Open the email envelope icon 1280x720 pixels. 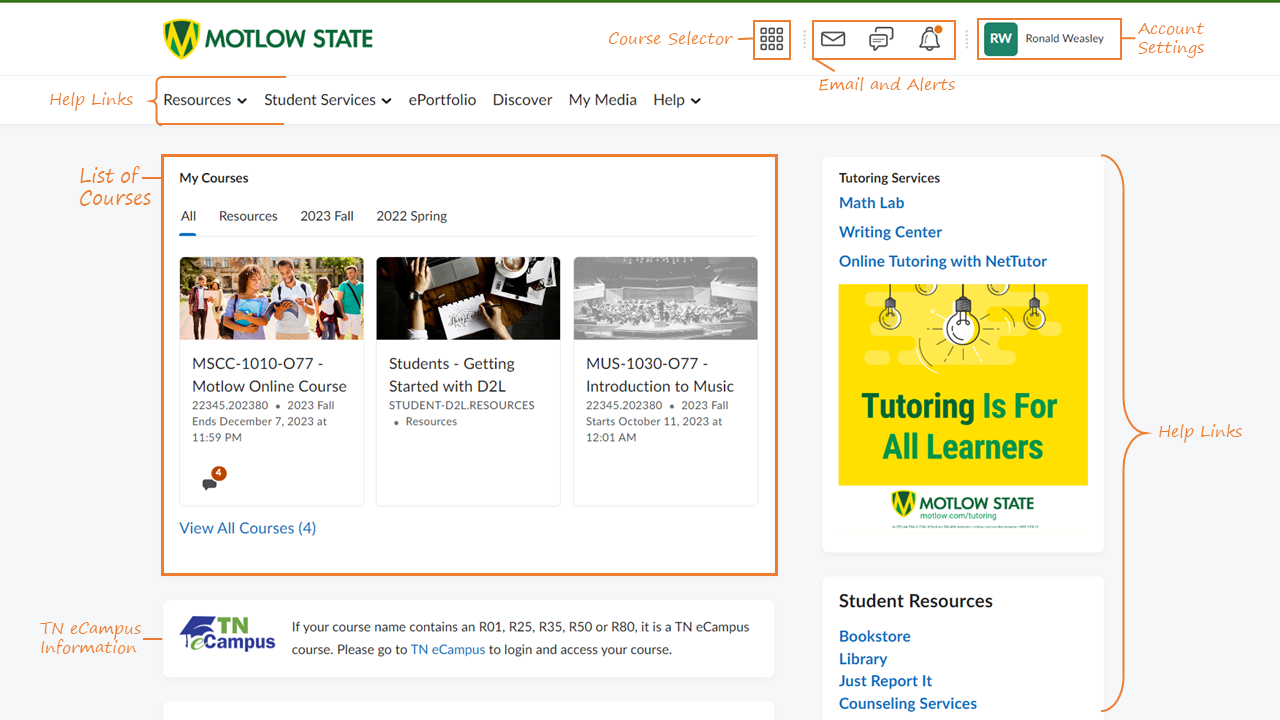pos(833,39)
